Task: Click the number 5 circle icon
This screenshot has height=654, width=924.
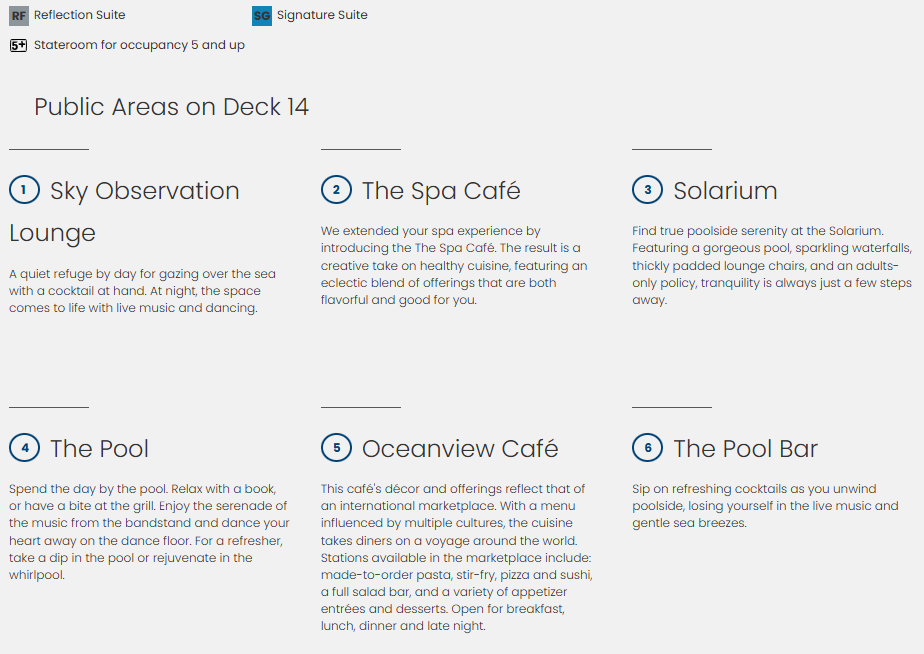Action: coord(336,448)
